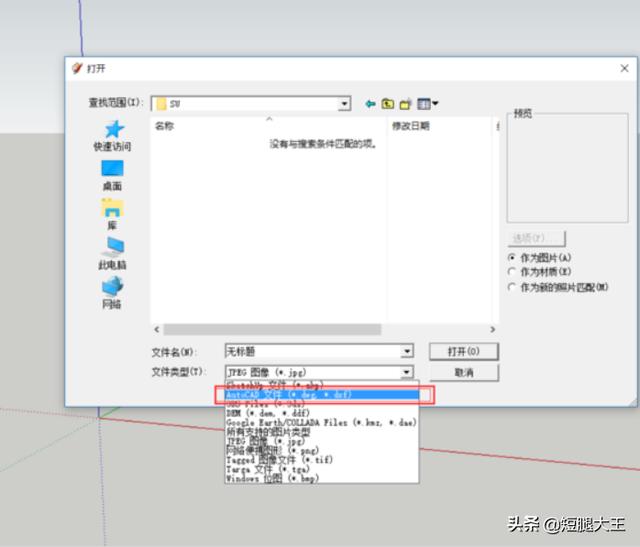The width and height of the screenshot is (640, 547).
Task: Sort by the 修改日期 date column header
Action: click(x=440, y=126)
